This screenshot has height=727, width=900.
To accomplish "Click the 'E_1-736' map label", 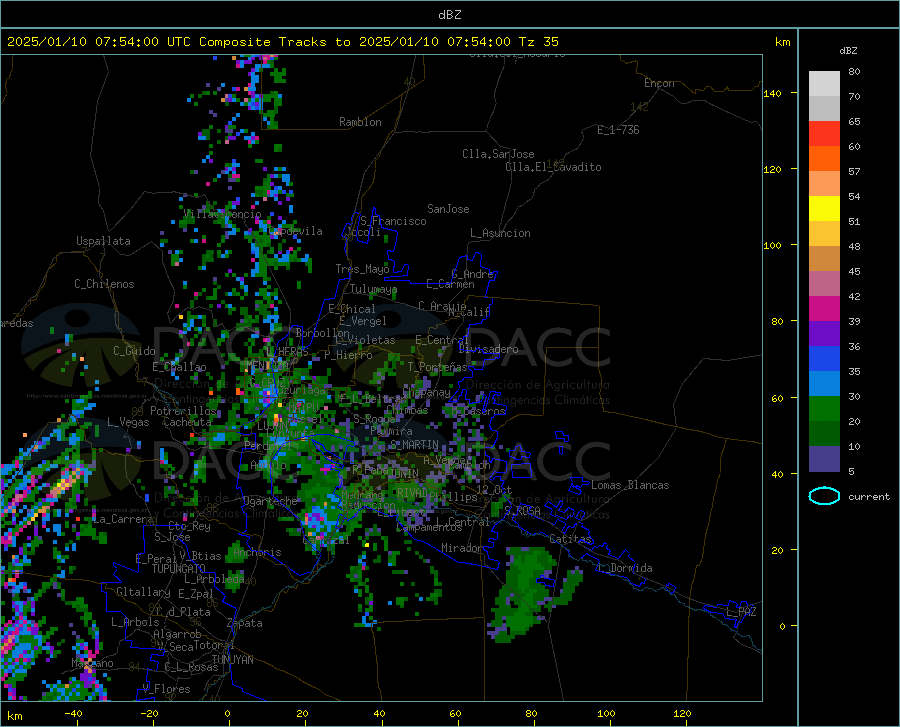I will pos(618,130).
